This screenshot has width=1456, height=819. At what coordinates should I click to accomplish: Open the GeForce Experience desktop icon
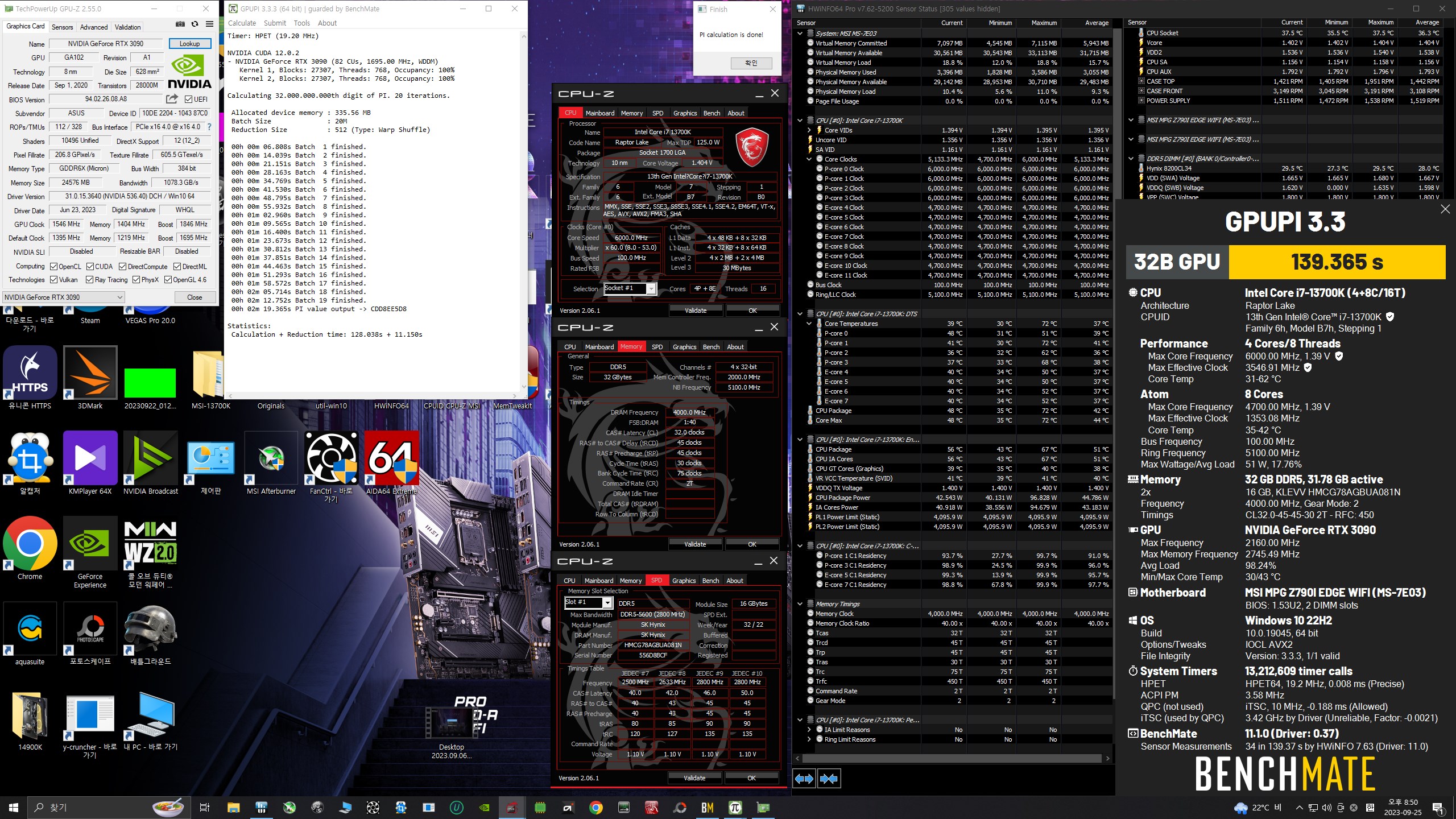click(90, 552)
